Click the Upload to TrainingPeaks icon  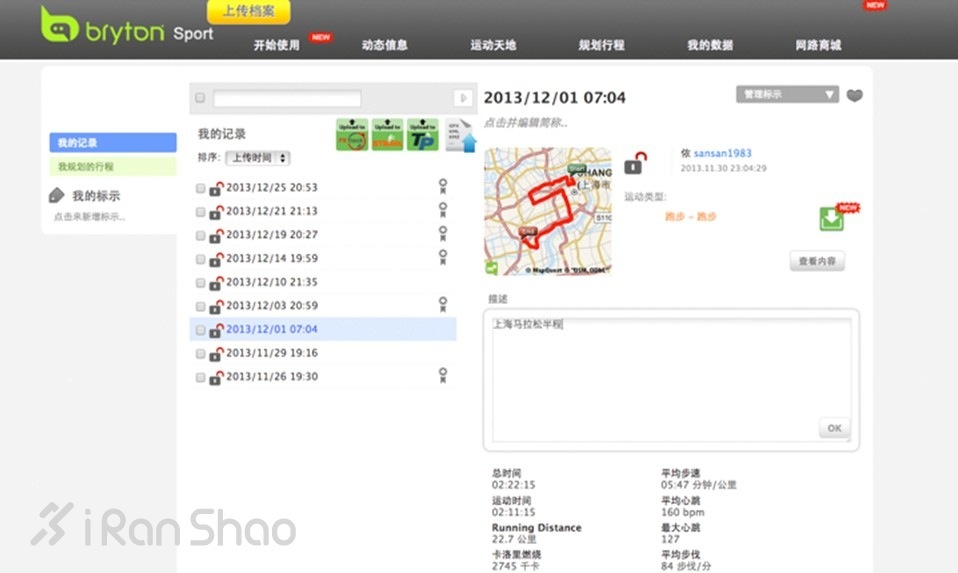click(x=422, y=134)
